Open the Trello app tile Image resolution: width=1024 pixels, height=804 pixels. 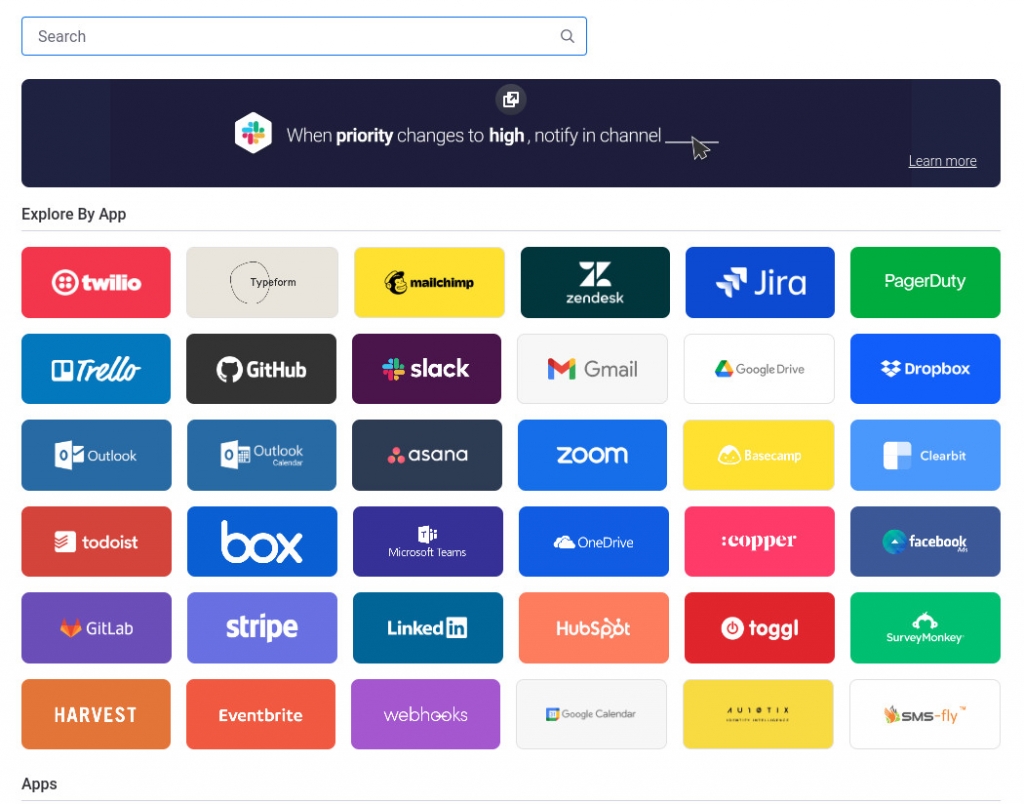96,369
